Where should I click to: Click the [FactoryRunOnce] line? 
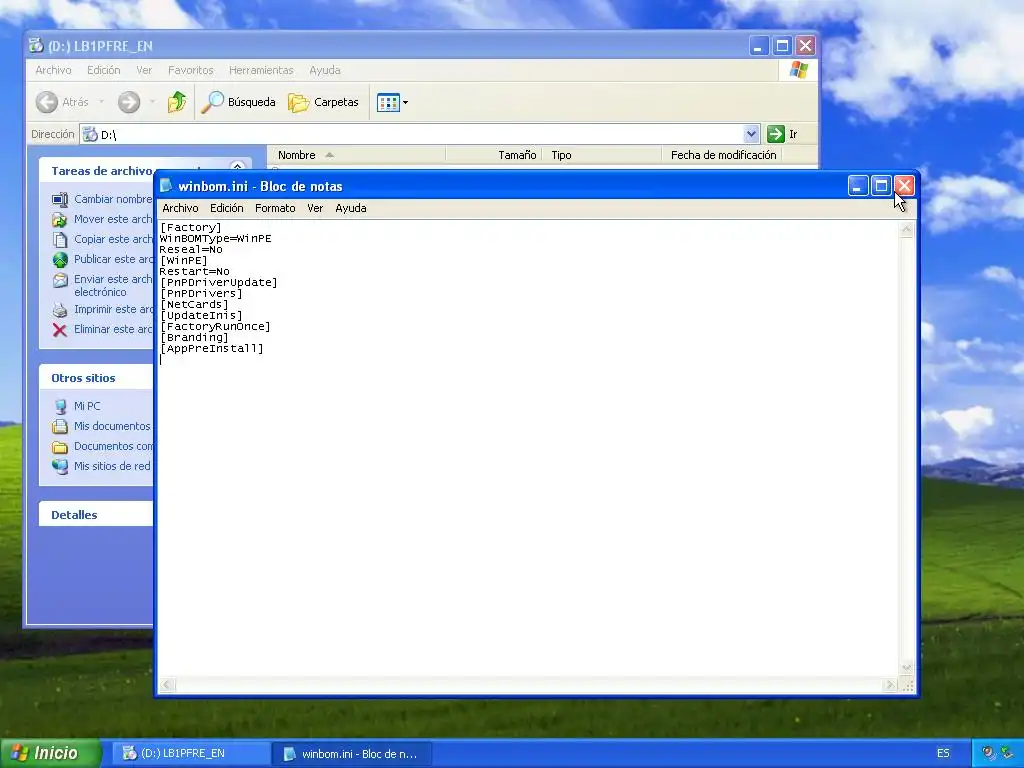[x=215, y=326]
